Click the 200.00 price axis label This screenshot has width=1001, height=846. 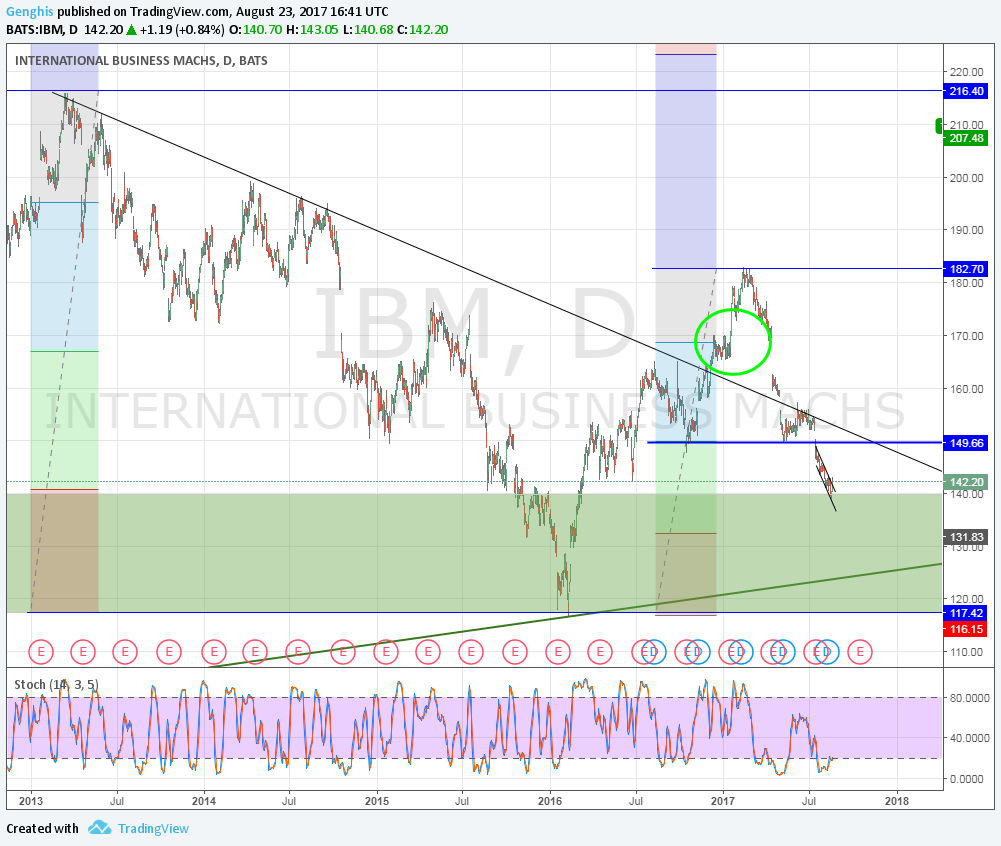point(966,178)
